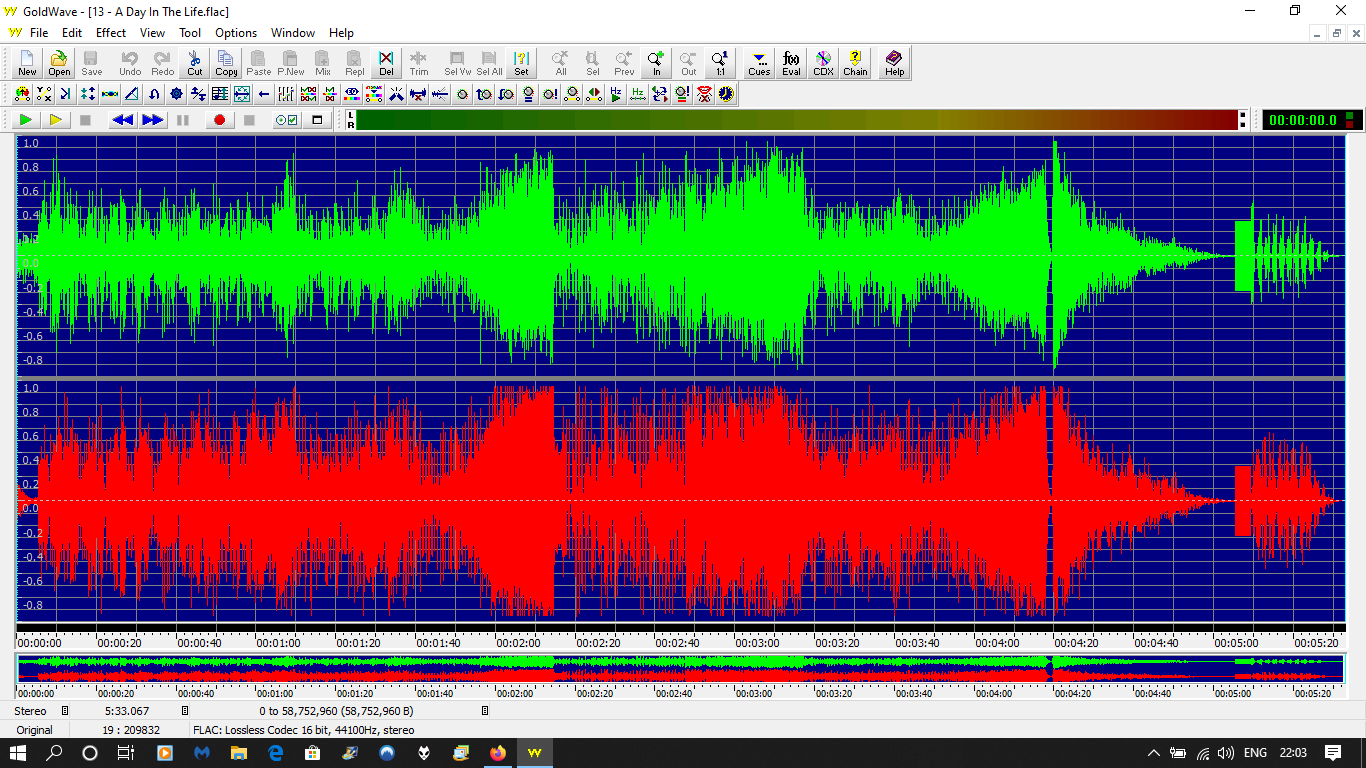Open the Tool menu
This screenshot has width=1366, height=768.
(190, 33)
